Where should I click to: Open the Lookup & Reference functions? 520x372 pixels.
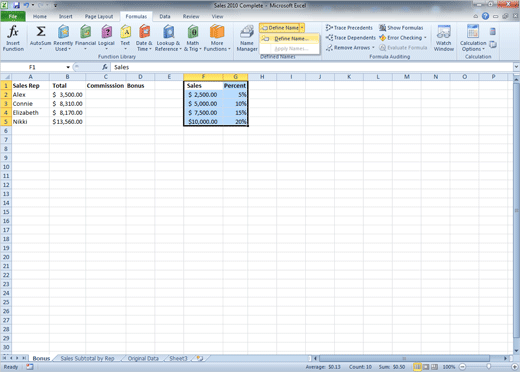click(168, 38)
